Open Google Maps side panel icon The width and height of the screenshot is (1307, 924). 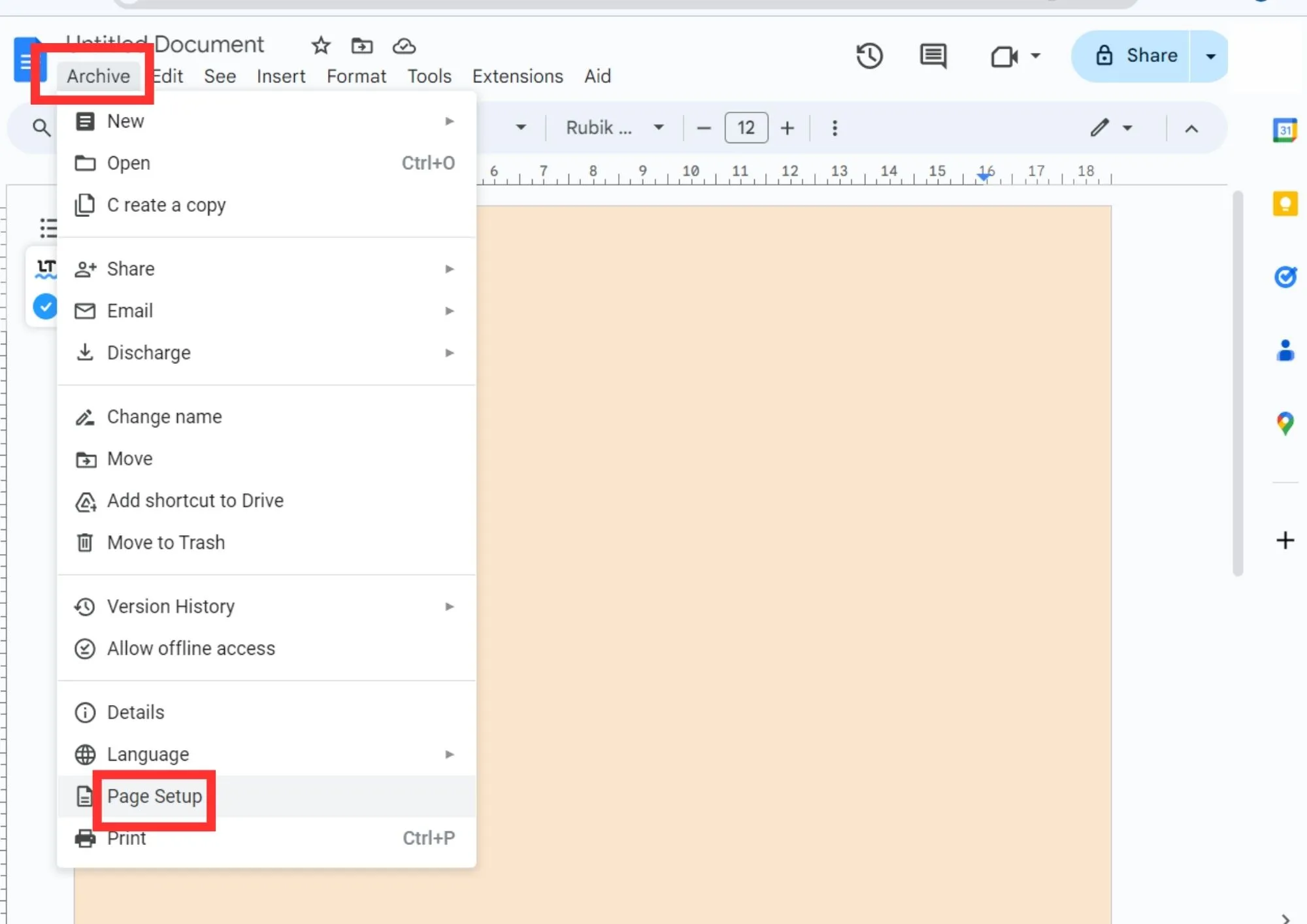[1285, 423]
